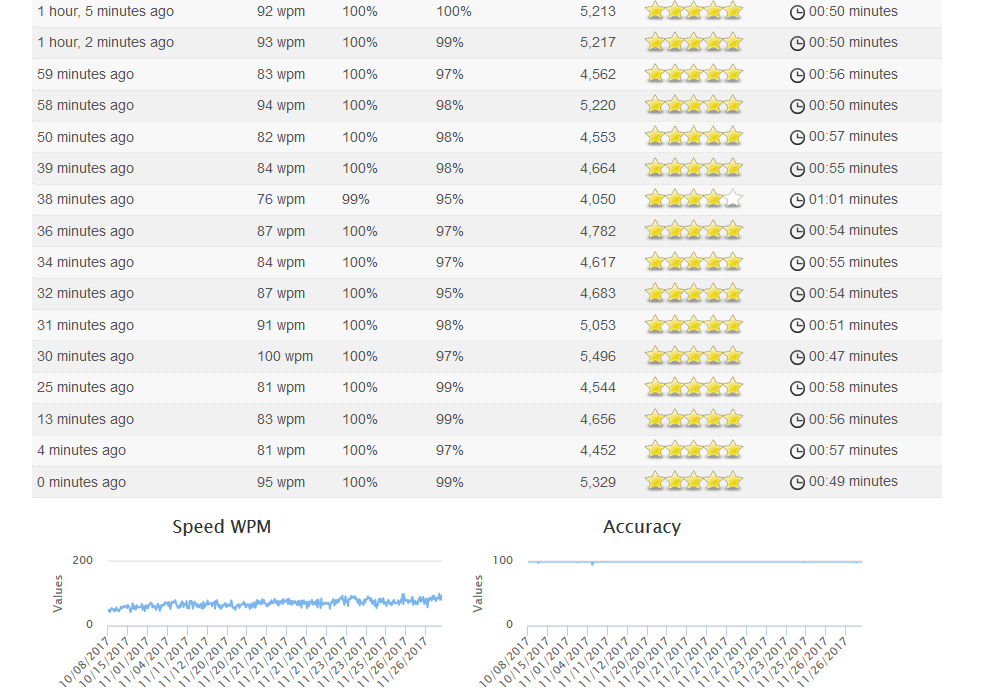Image resolution: width=1000 pixels, height=700 pixels.
Task: Click the 'Speed WPM' chart title
Action: tap(221, 527)
